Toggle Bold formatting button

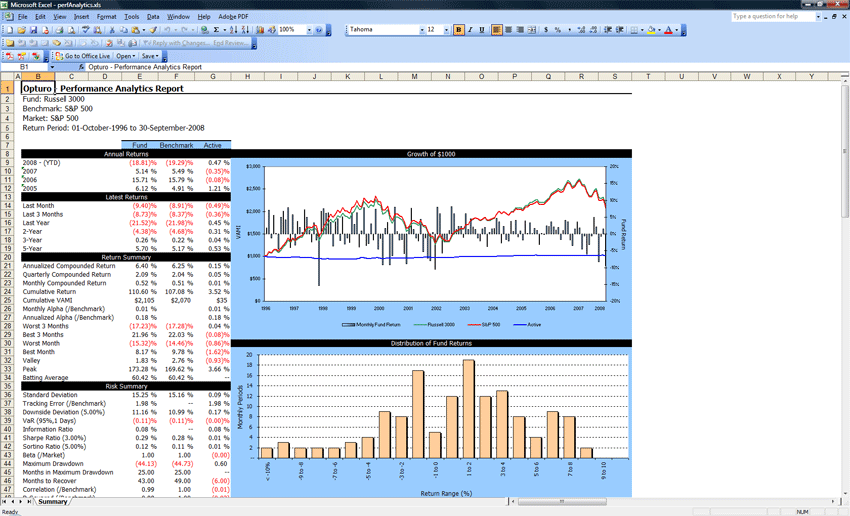pyautogui.click(x=458, y=30)
